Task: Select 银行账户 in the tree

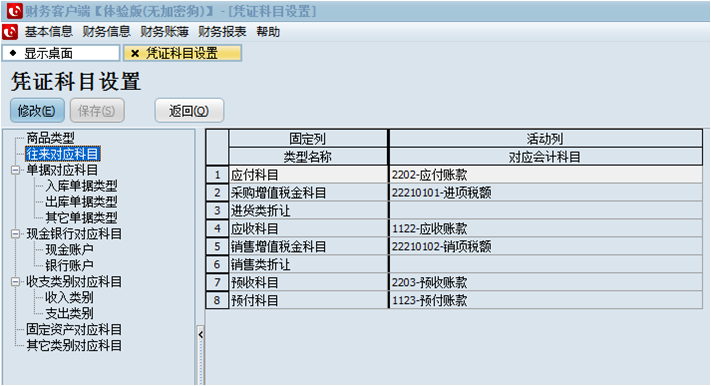Action: [69, 265]
